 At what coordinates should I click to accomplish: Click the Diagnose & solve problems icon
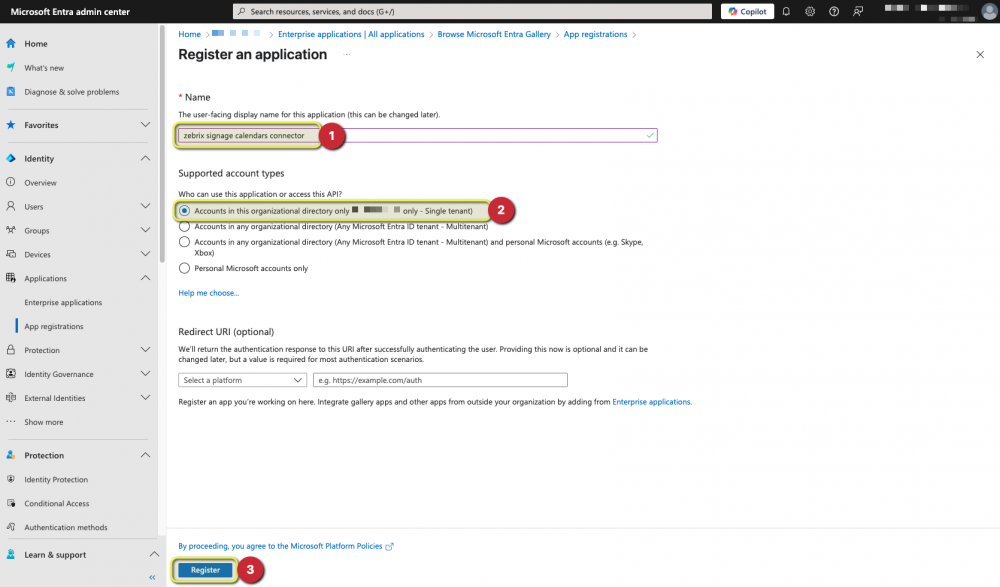pos(11,91)
